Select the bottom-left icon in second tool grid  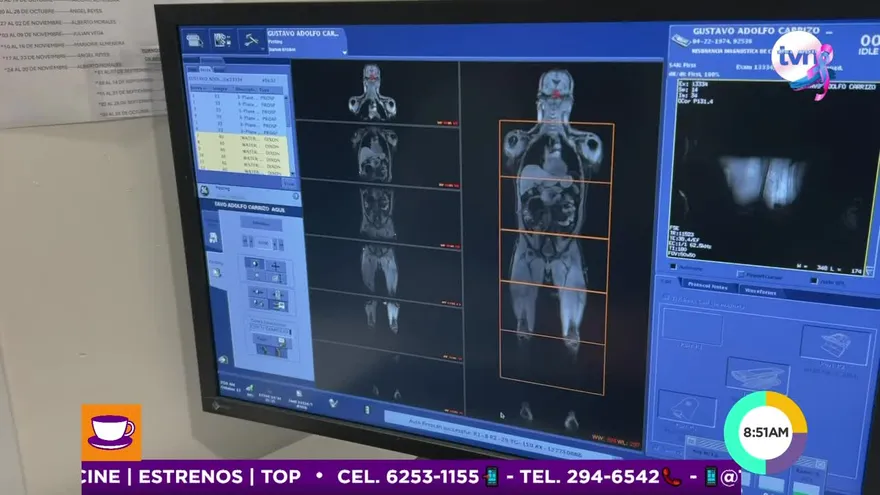pyautogui.click(x=259, y=304)
